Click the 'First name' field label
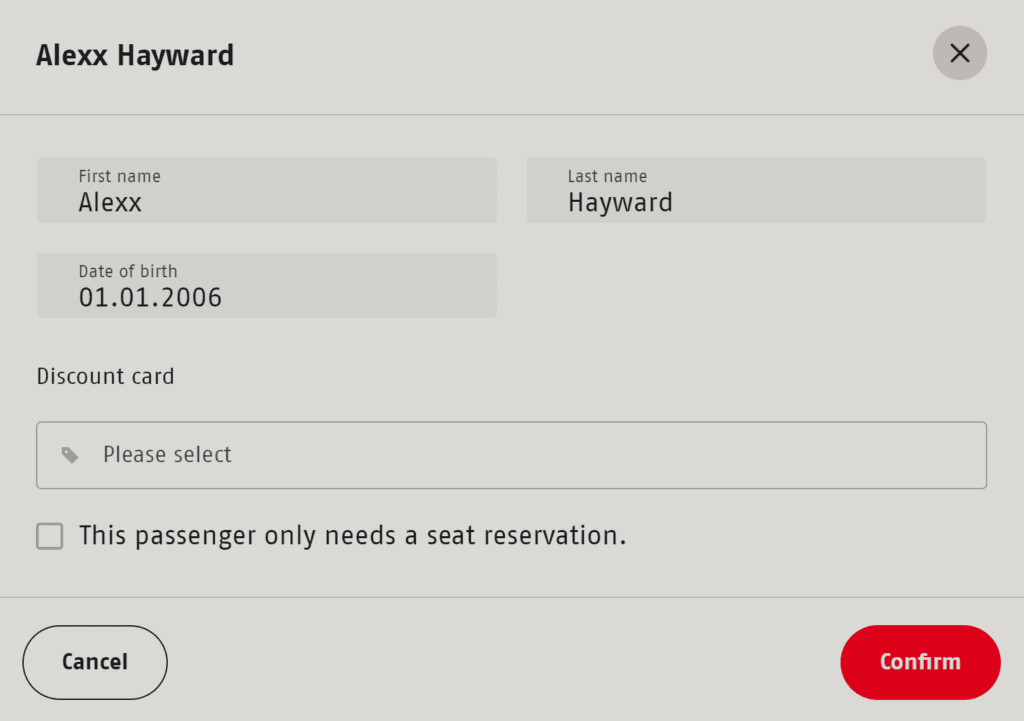The image size is (1024, 721). click(x=119, y=177)
